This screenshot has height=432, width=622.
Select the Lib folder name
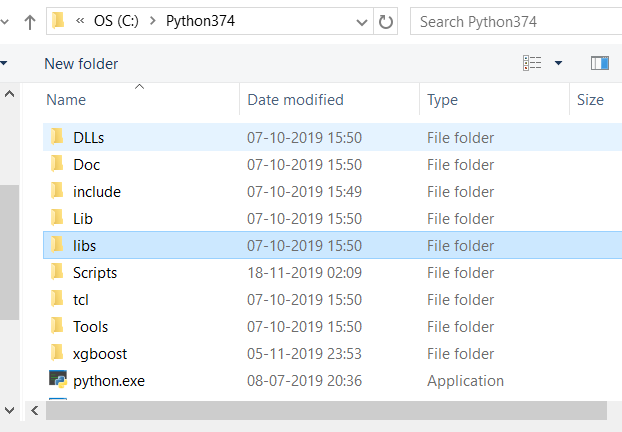pos(83,219)
